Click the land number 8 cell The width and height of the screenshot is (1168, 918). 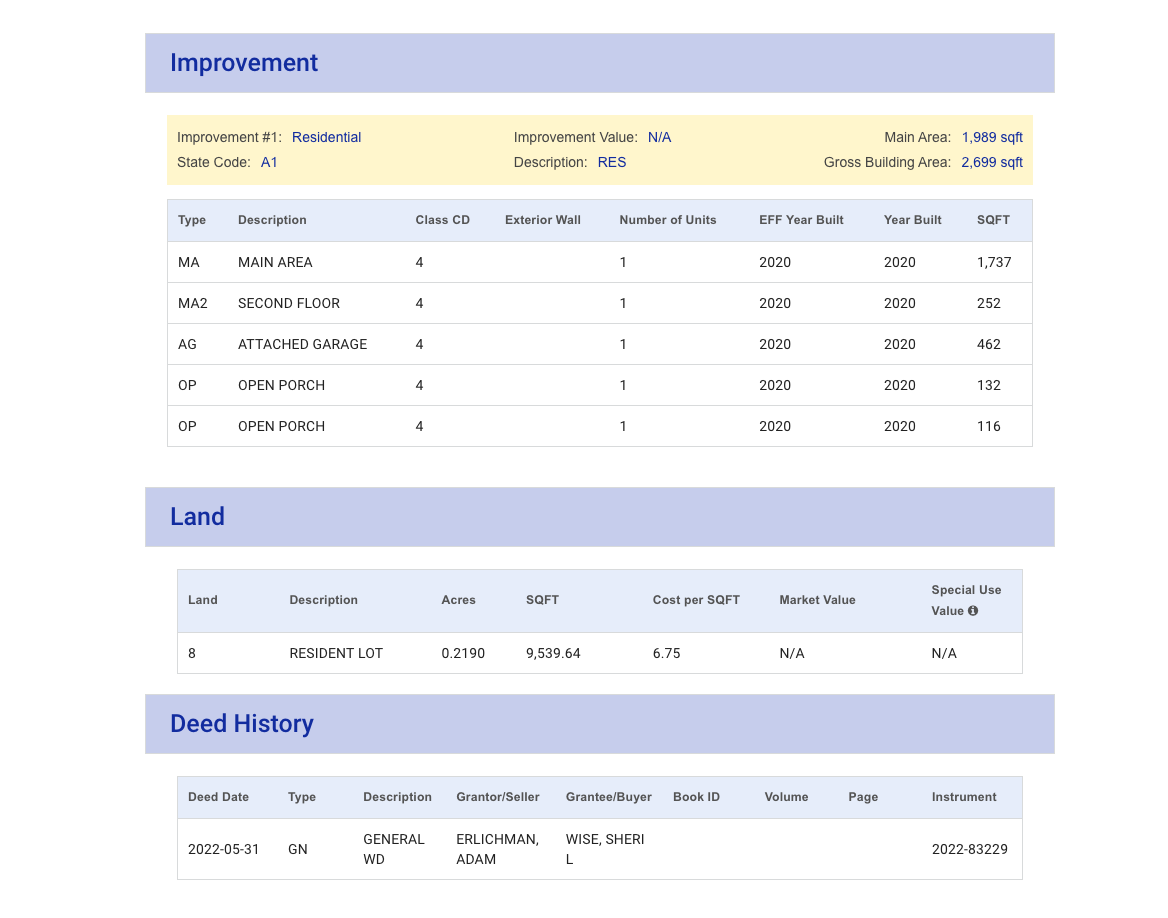coord(191,653)
